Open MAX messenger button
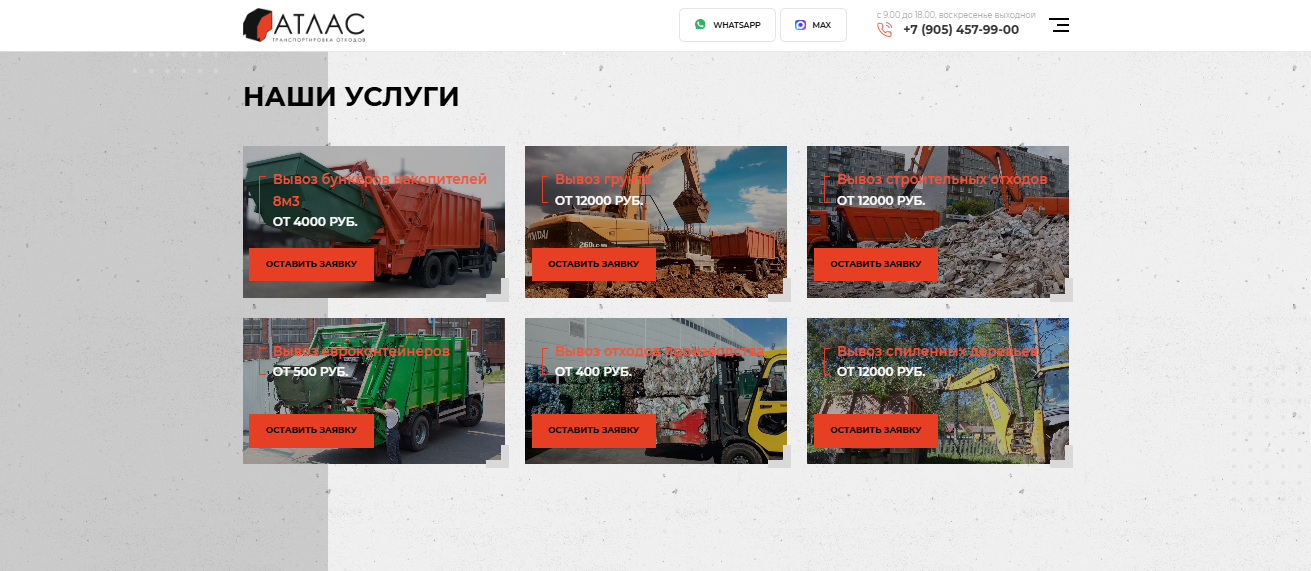The width and height of the screenshot is (1311, 571). 813,25
